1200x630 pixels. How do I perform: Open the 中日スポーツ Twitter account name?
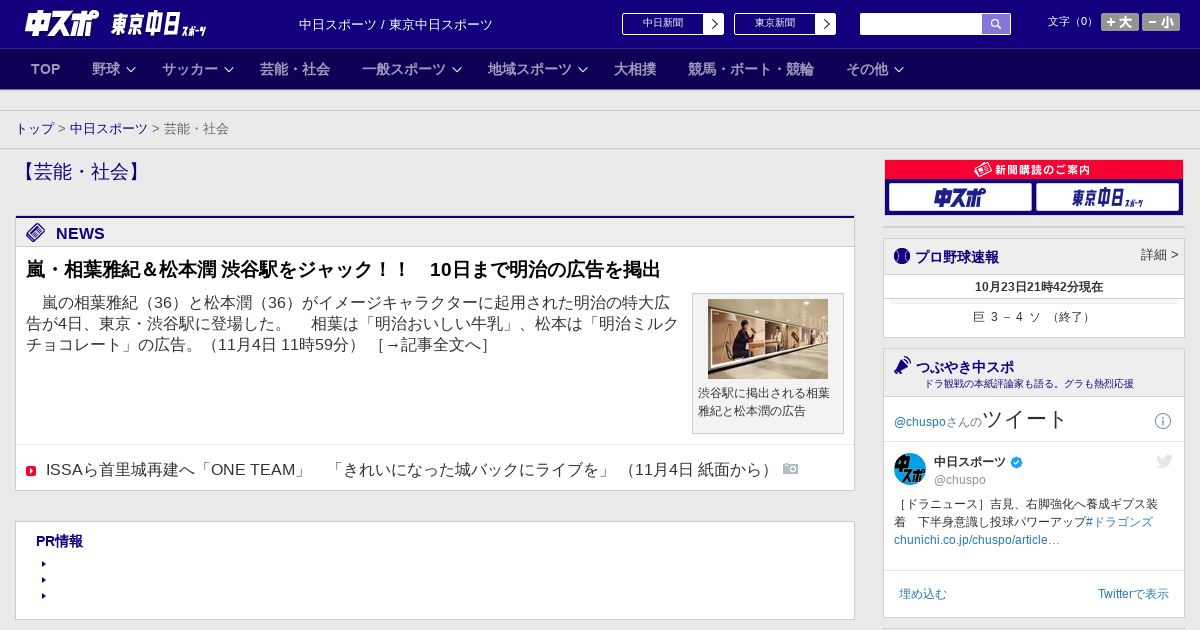[970, 462]
